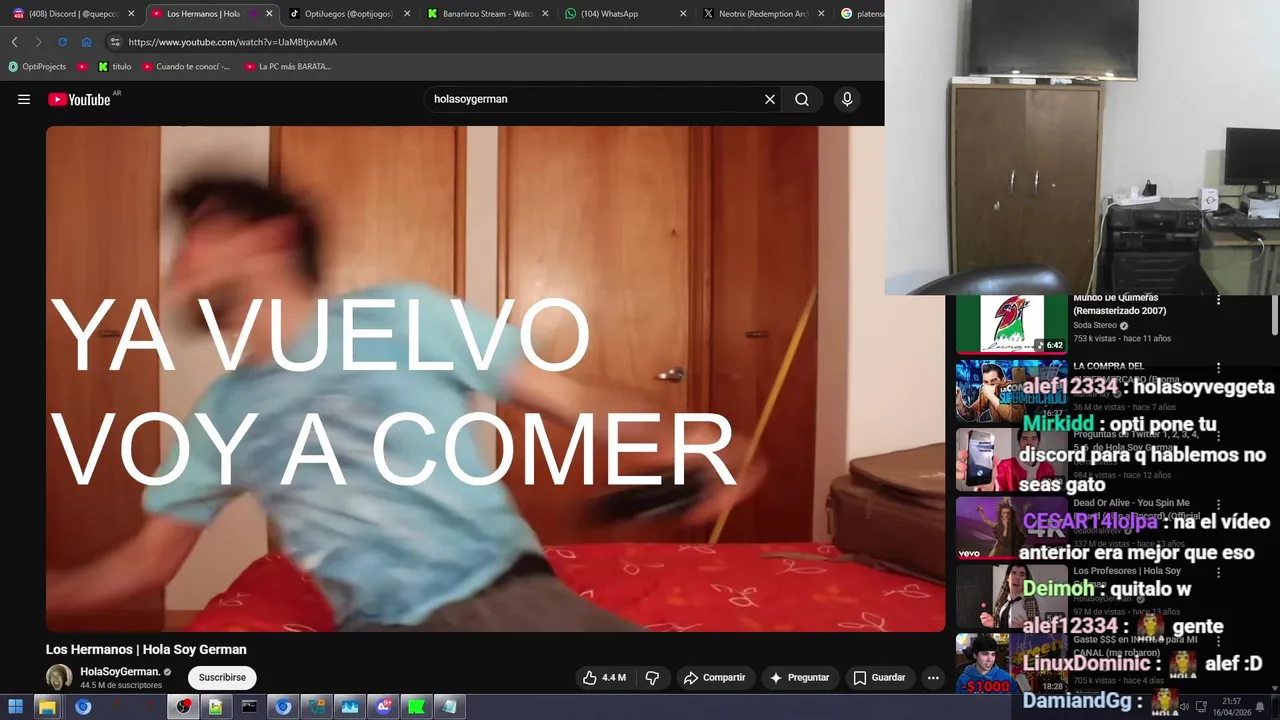Save video with Guardar button
Viewport: 1280px width, 720px height.
(x=879, y=677)
